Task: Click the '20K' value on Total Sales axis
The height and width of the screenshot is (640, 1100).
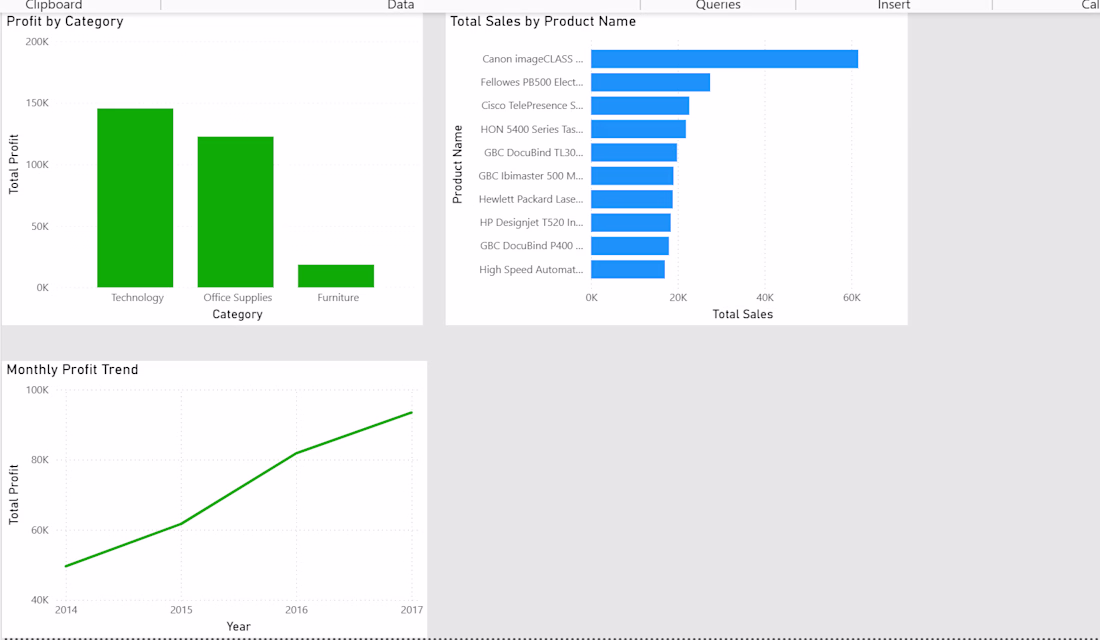Action: coord(678,298)
